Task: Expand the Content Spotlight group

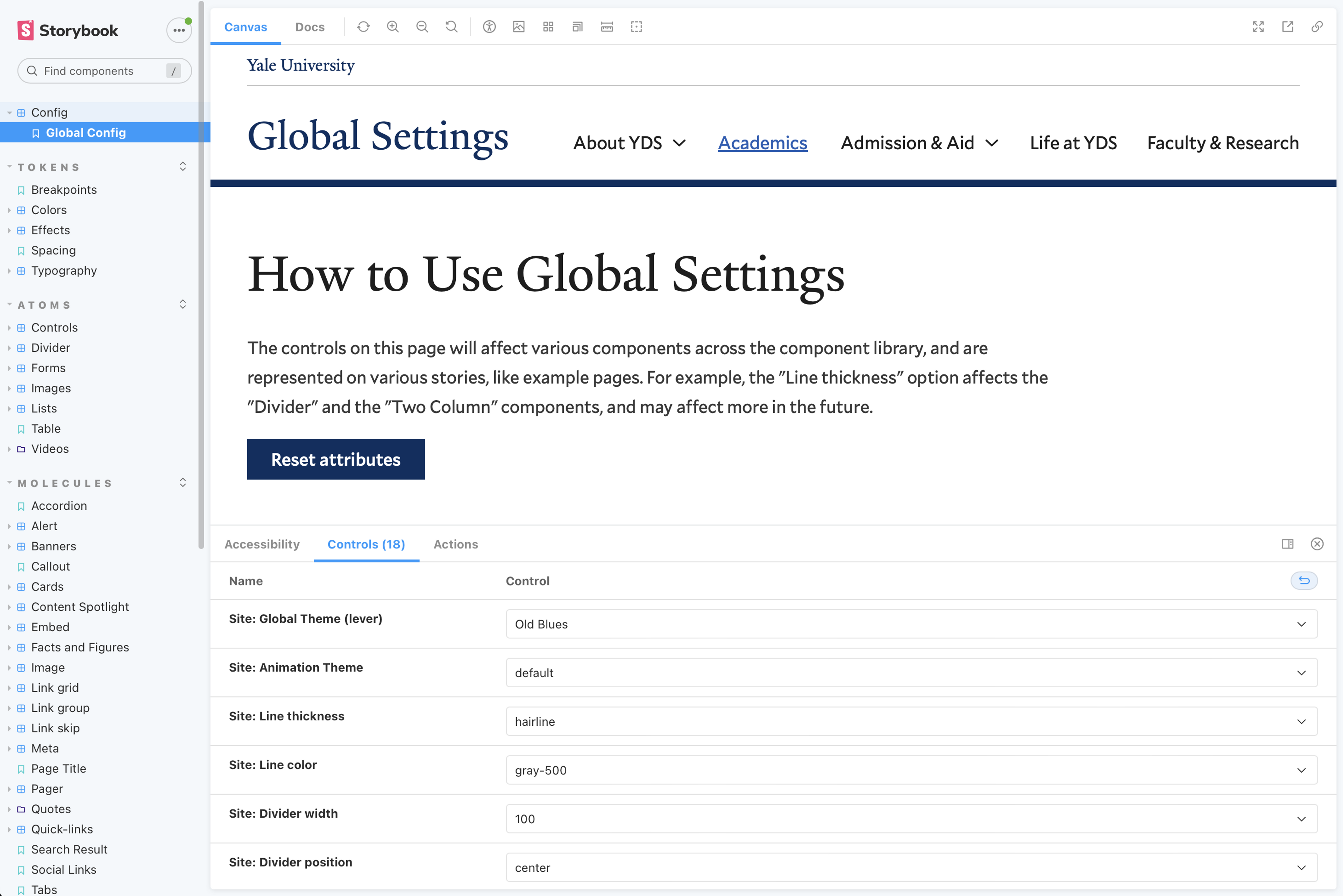Action: [x=80, y=607]
